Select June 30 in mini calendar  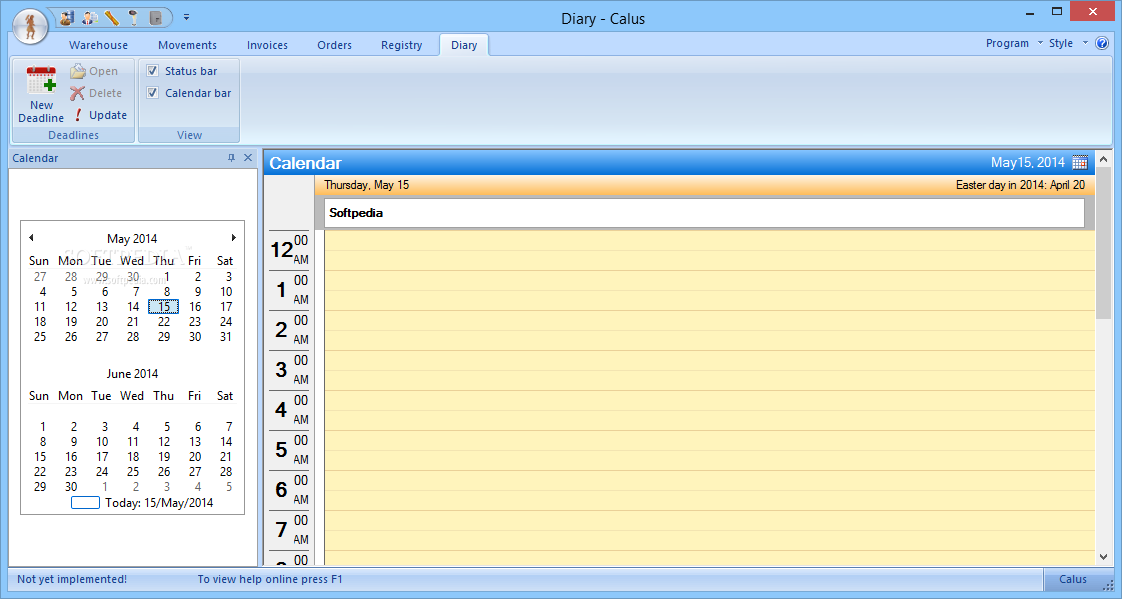point(71,487)
